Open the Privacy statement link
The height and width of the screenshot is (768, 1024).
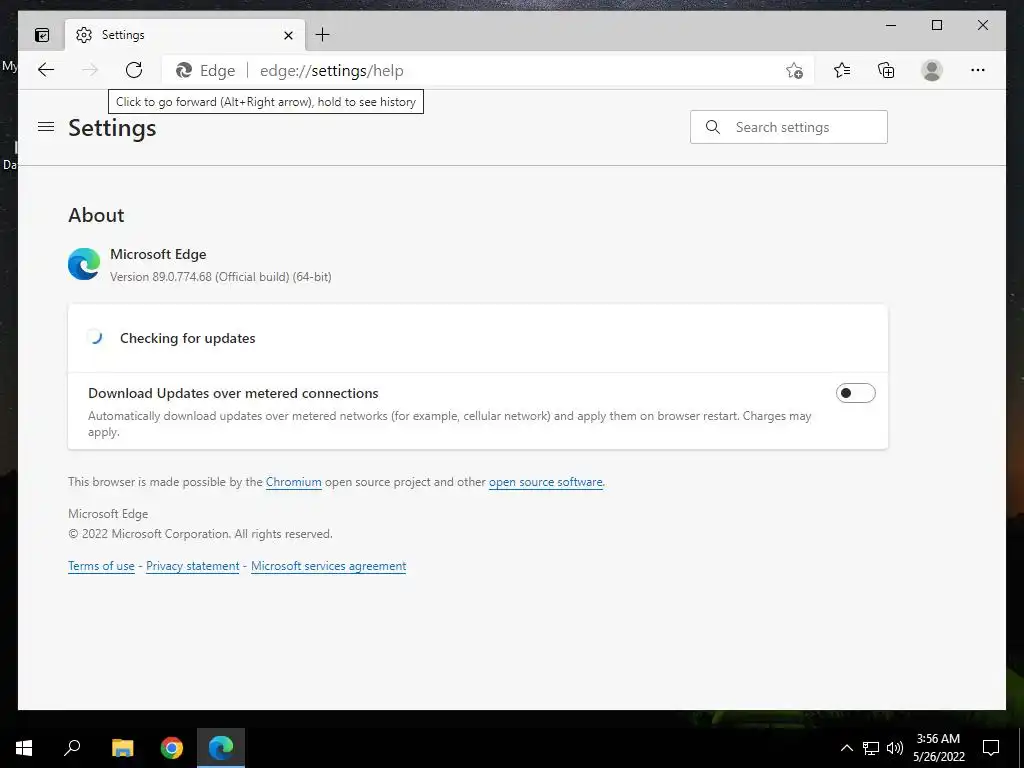click(193, 566)
